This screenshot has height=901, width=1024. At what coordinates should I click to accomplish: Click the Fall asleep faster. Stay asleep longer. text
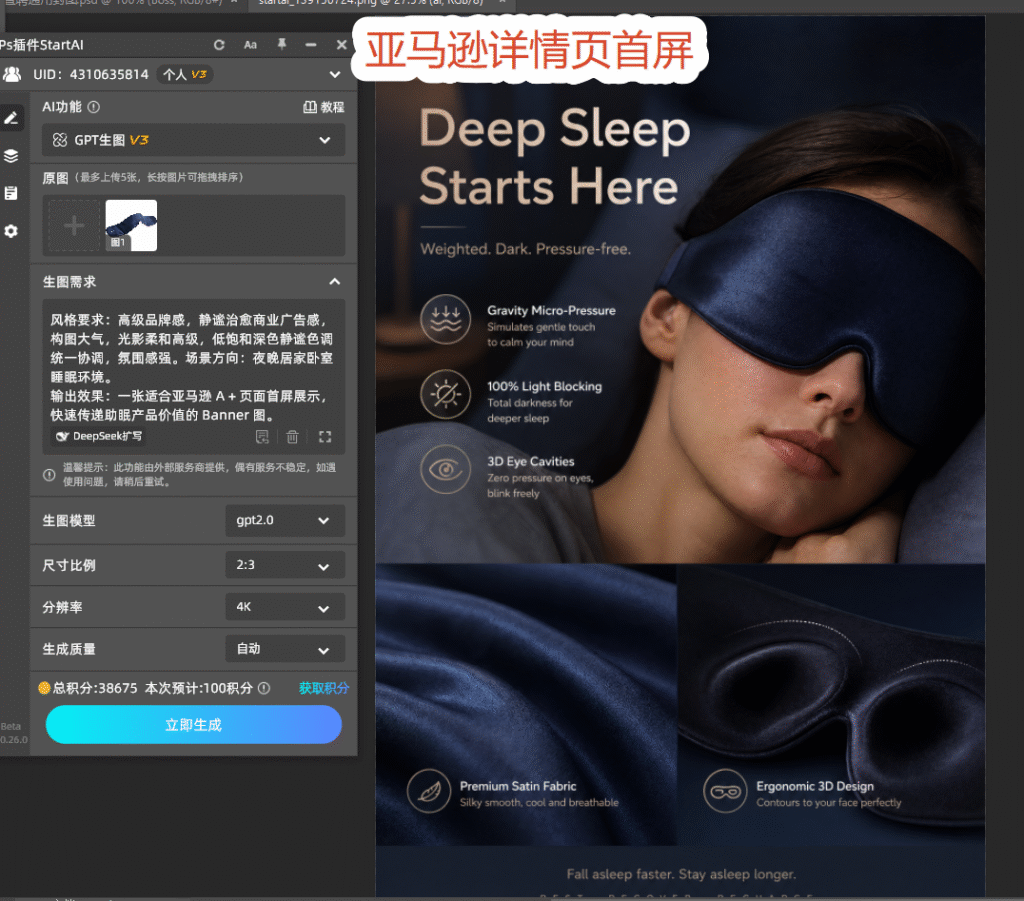tap(681, 874)
